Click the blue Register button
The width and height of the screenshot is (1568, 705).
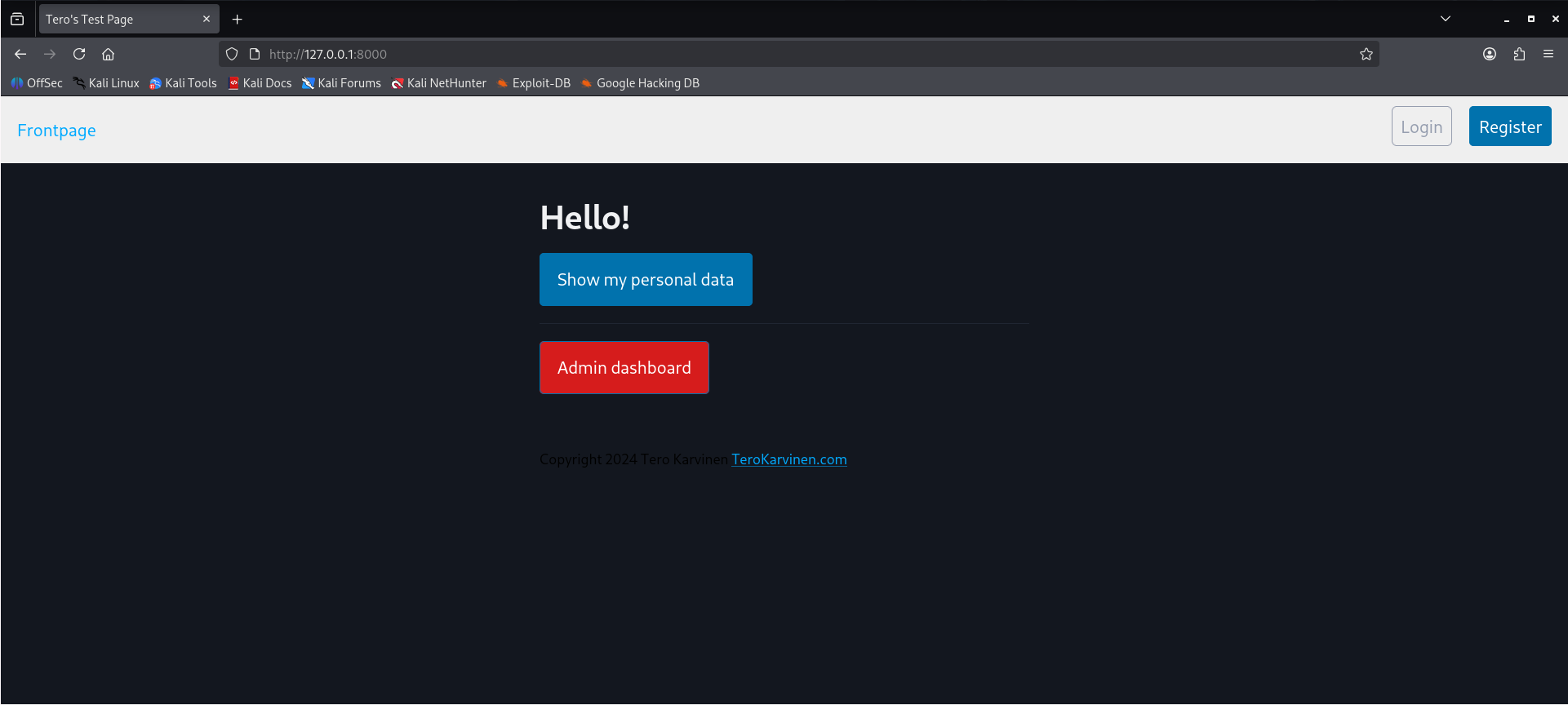point(1509,126)
